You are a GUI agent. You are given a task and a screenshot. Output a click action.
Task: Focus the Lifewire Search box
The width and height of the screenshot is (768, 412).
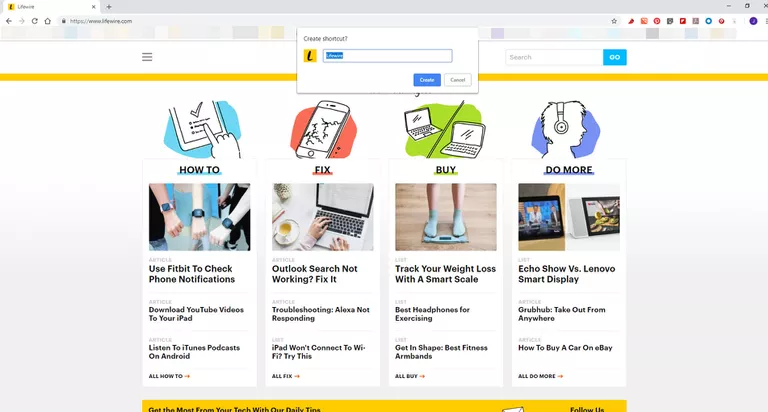point(554,57)
